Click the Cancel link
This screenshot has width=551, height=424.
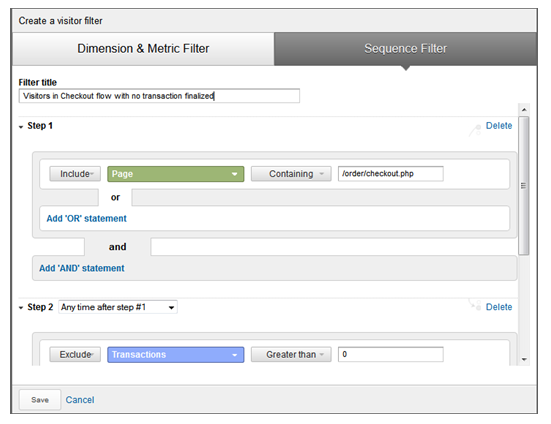pos(80,400)
